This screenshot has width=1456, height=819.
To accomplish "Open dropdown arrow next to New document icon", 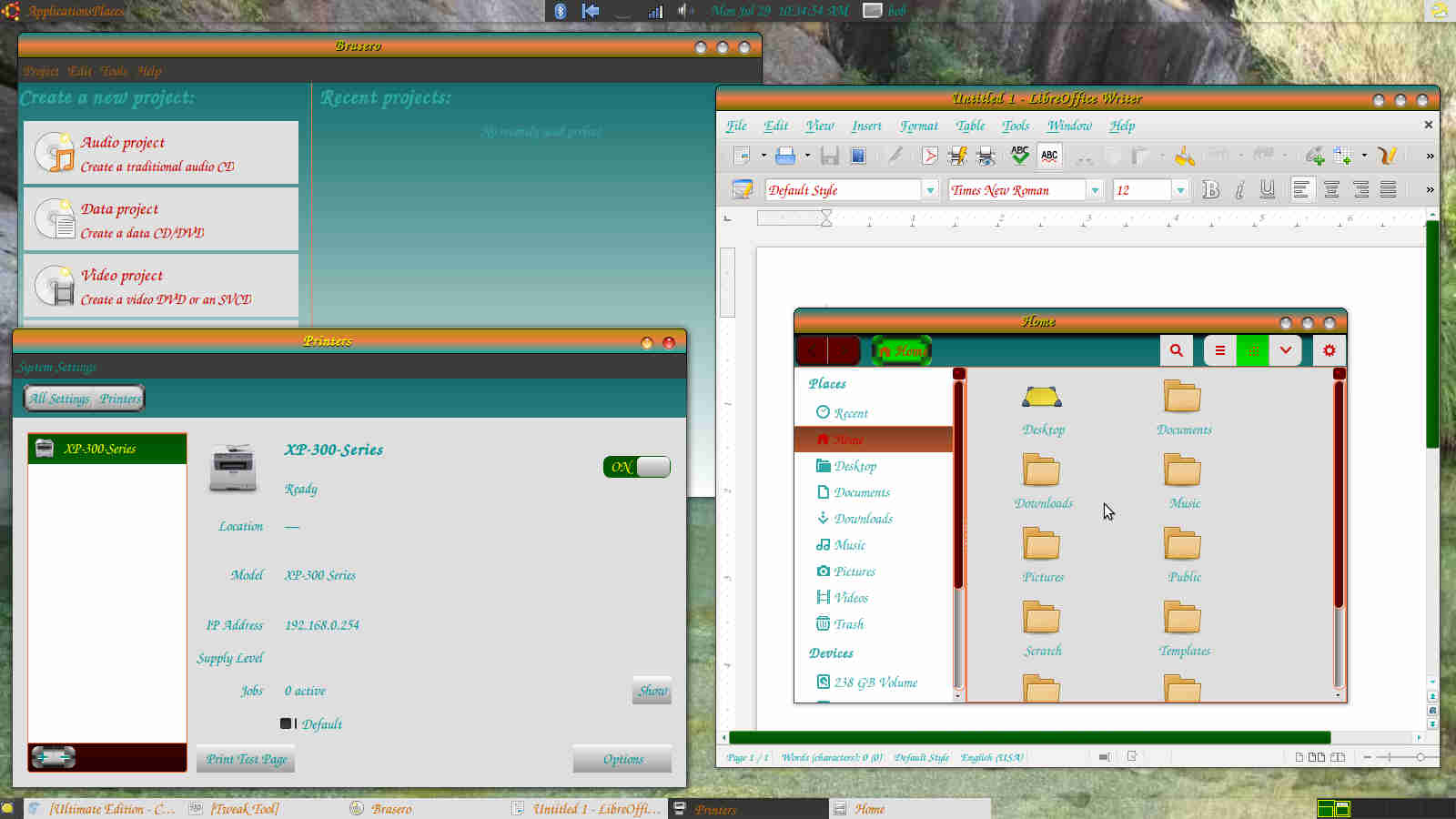I will (x=763, y=156).
